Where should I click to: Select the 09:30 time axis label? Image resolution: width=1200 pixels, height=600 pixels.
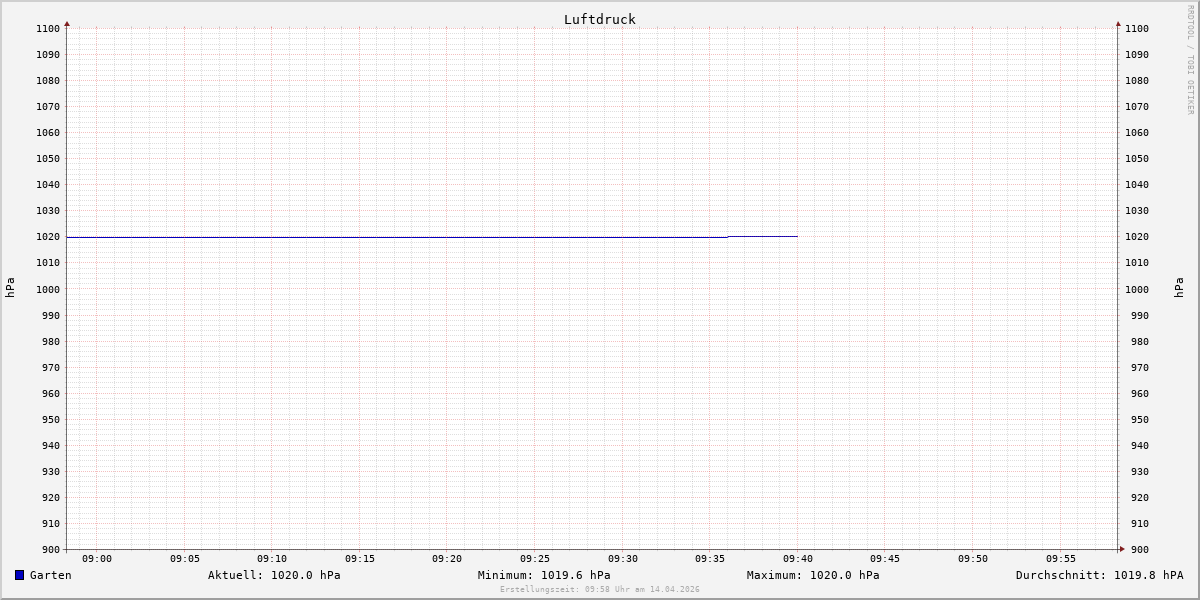coord(622,559)
